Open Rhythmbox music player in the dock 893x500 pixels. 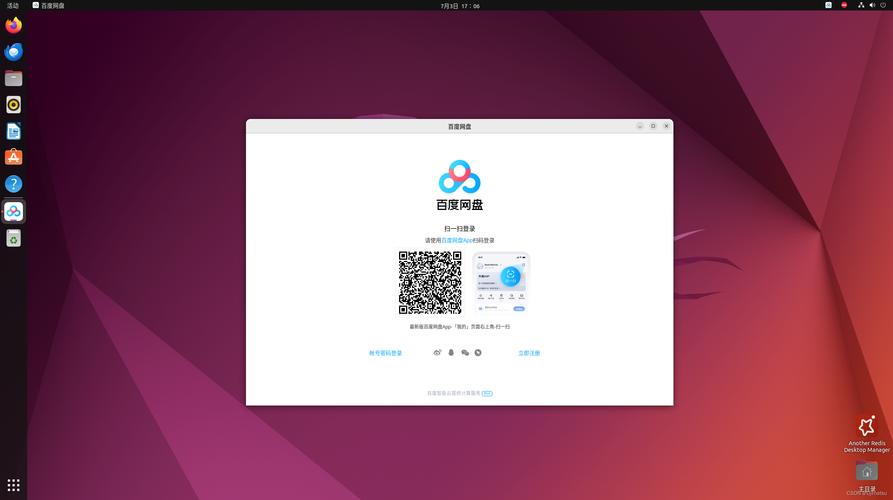[14, 105]
